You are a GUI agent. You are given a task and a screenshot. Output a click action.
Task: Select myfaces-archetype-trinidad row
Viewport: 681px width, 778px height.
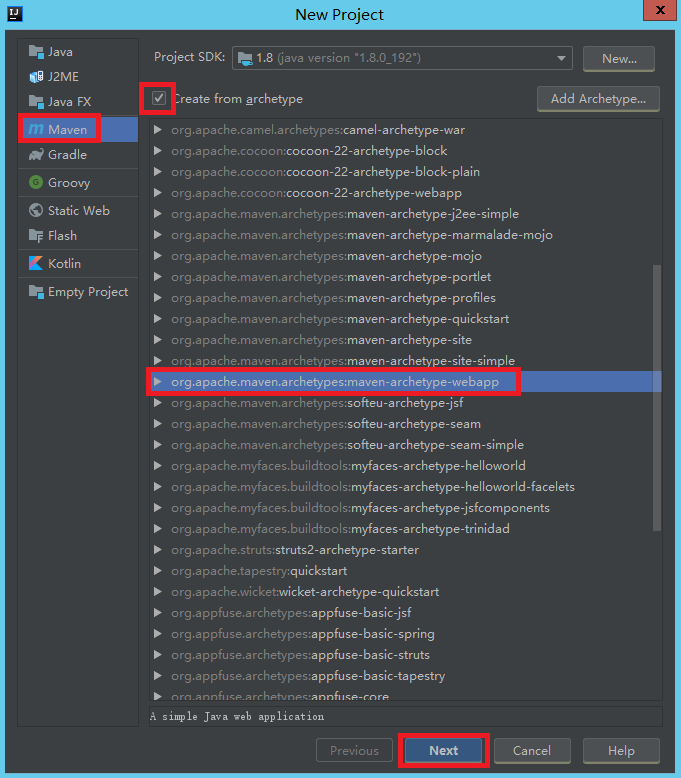[406, 529]
